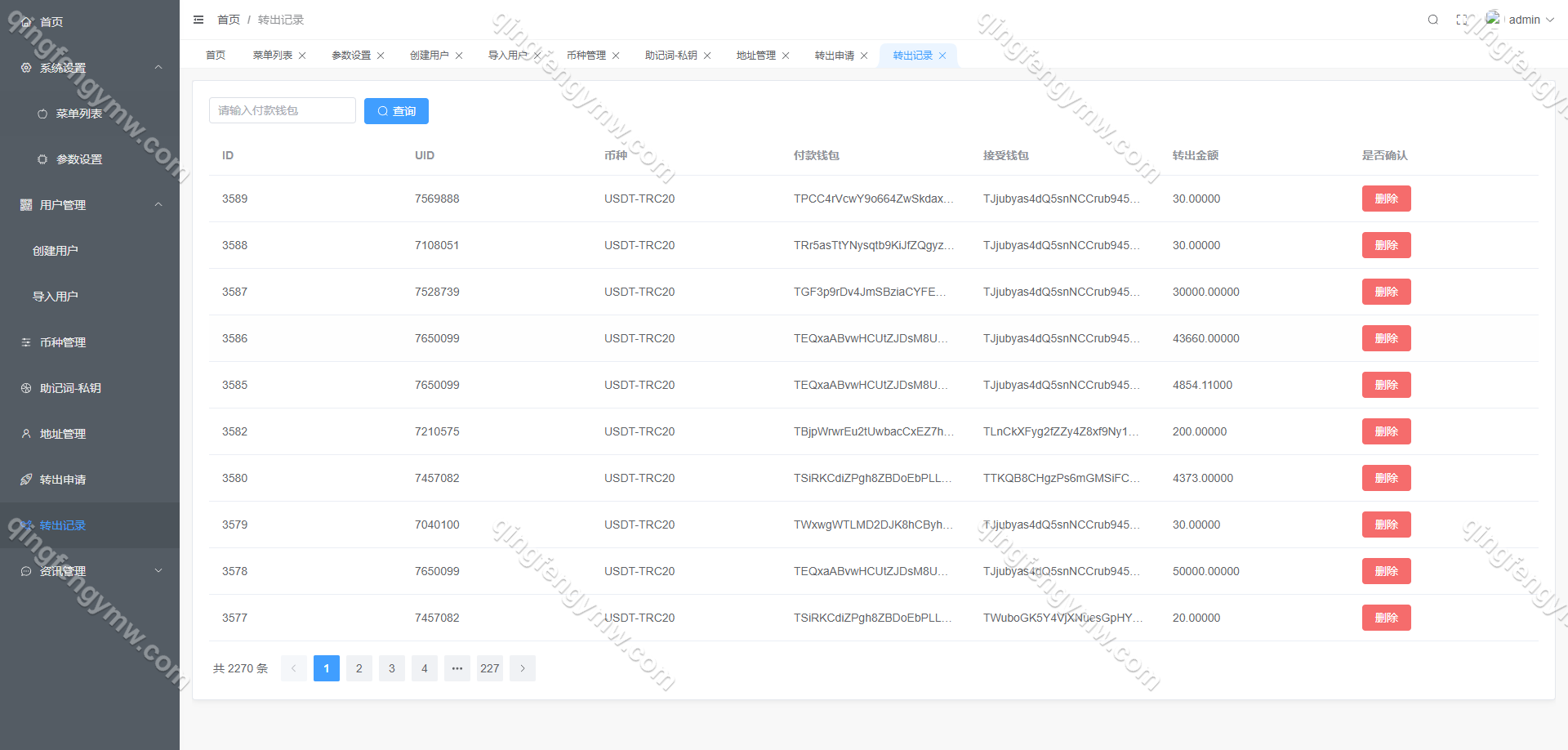Close the 助记词-私钥 tab
The image size is (1568, 750).
(x=707, y=56)
